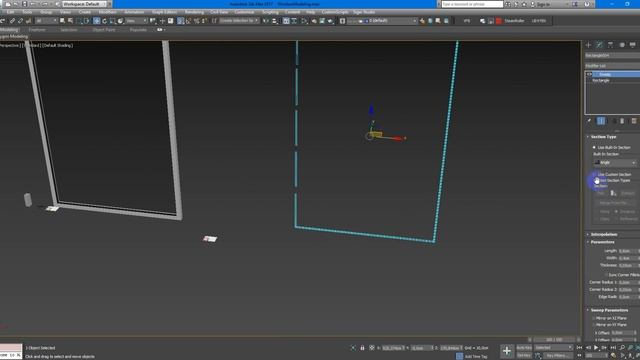Click Add Time Tag in status bar
Viewport: 640px width, 360px height.
point(476,356)
